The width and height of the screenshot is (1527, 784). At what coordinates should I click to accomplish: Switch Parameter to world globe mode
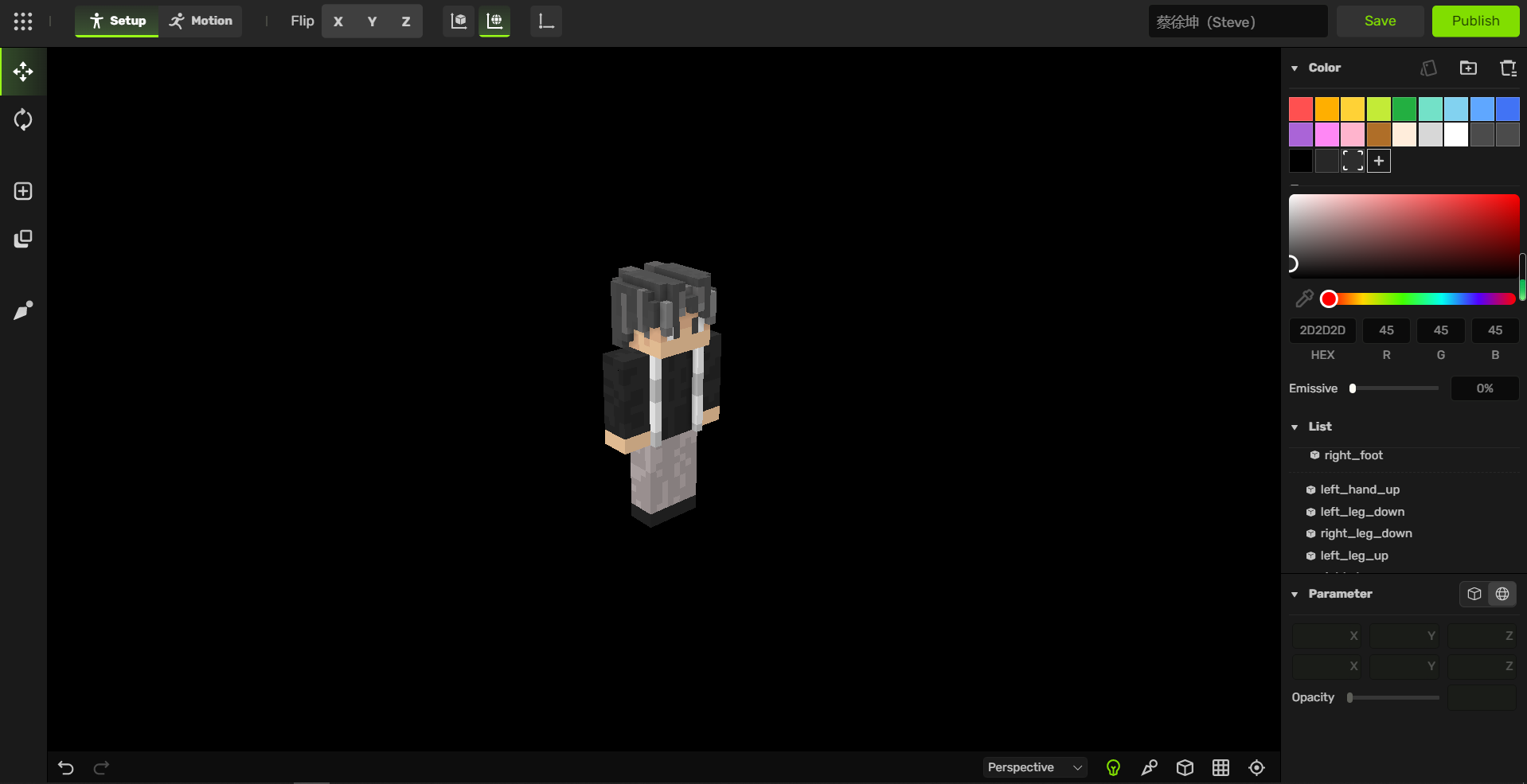point(1502,594)
